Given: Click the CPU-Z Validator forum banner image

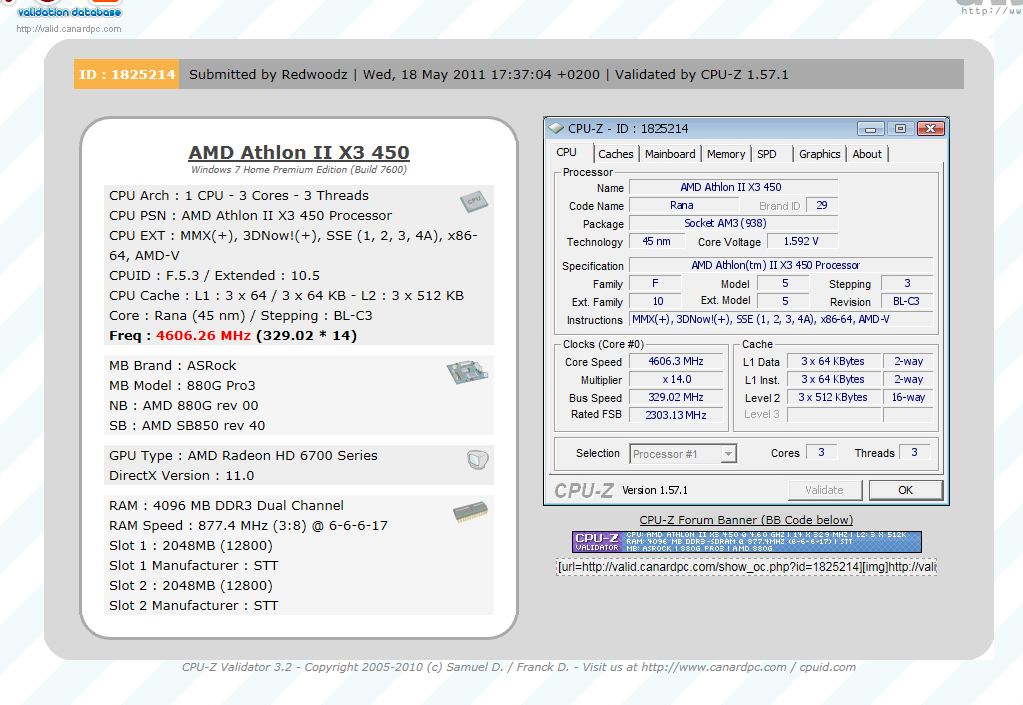Looking at the screenshot, I should coord(746,542).
